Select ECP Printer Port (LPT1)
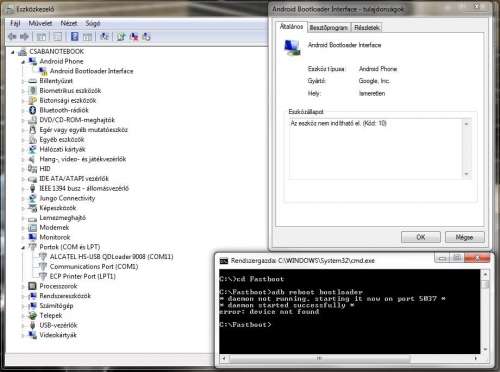Viewport: 500px width, 372px height. (x=82, y=276)
